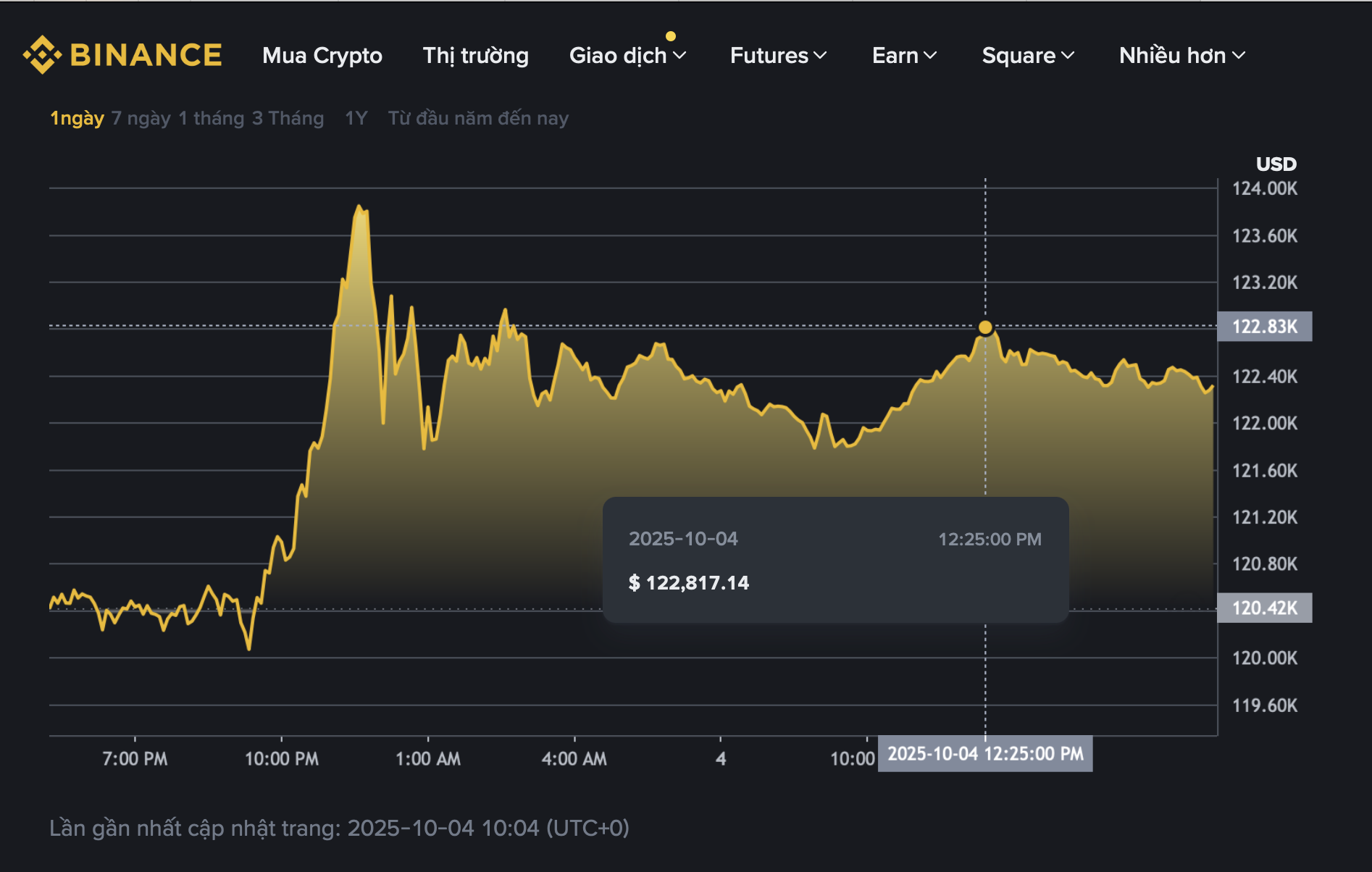Viewport: 1372px width, 872px height.
Task: Select the '1 tháng' chart range
Action: 210,117
